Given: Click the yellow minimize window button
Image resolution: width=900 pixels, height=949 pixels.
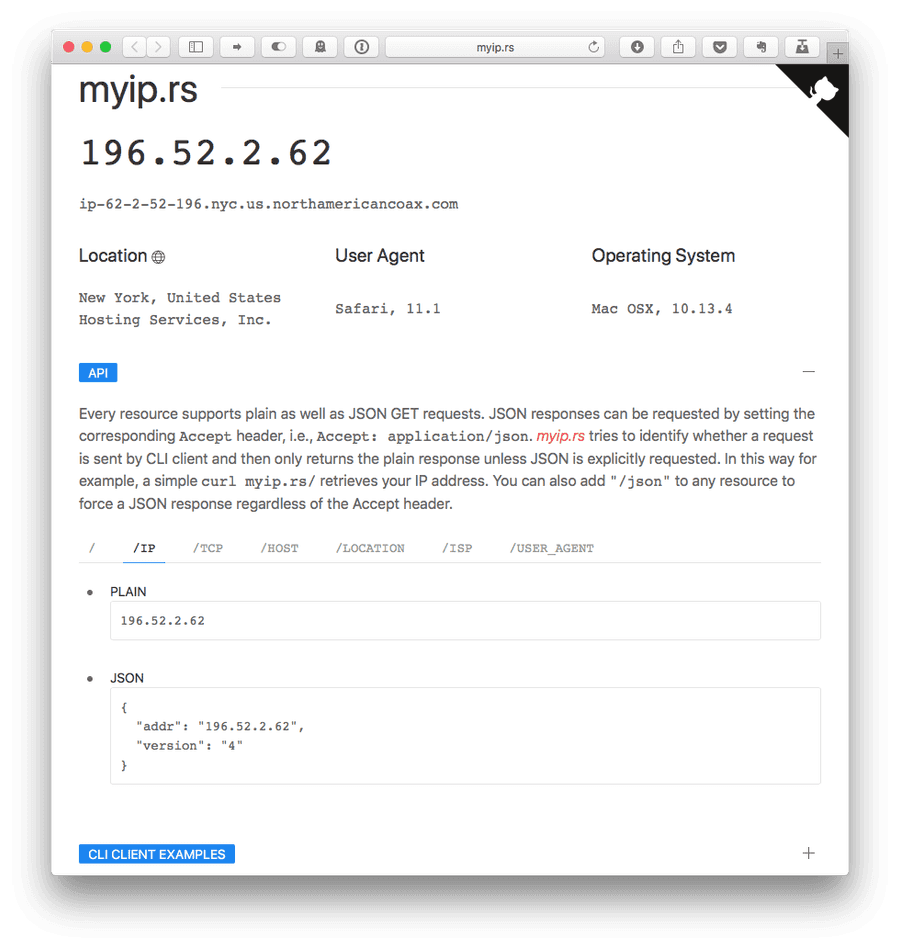Looking at the screenshot, I should pyautogui.click(x=87, y=47).
